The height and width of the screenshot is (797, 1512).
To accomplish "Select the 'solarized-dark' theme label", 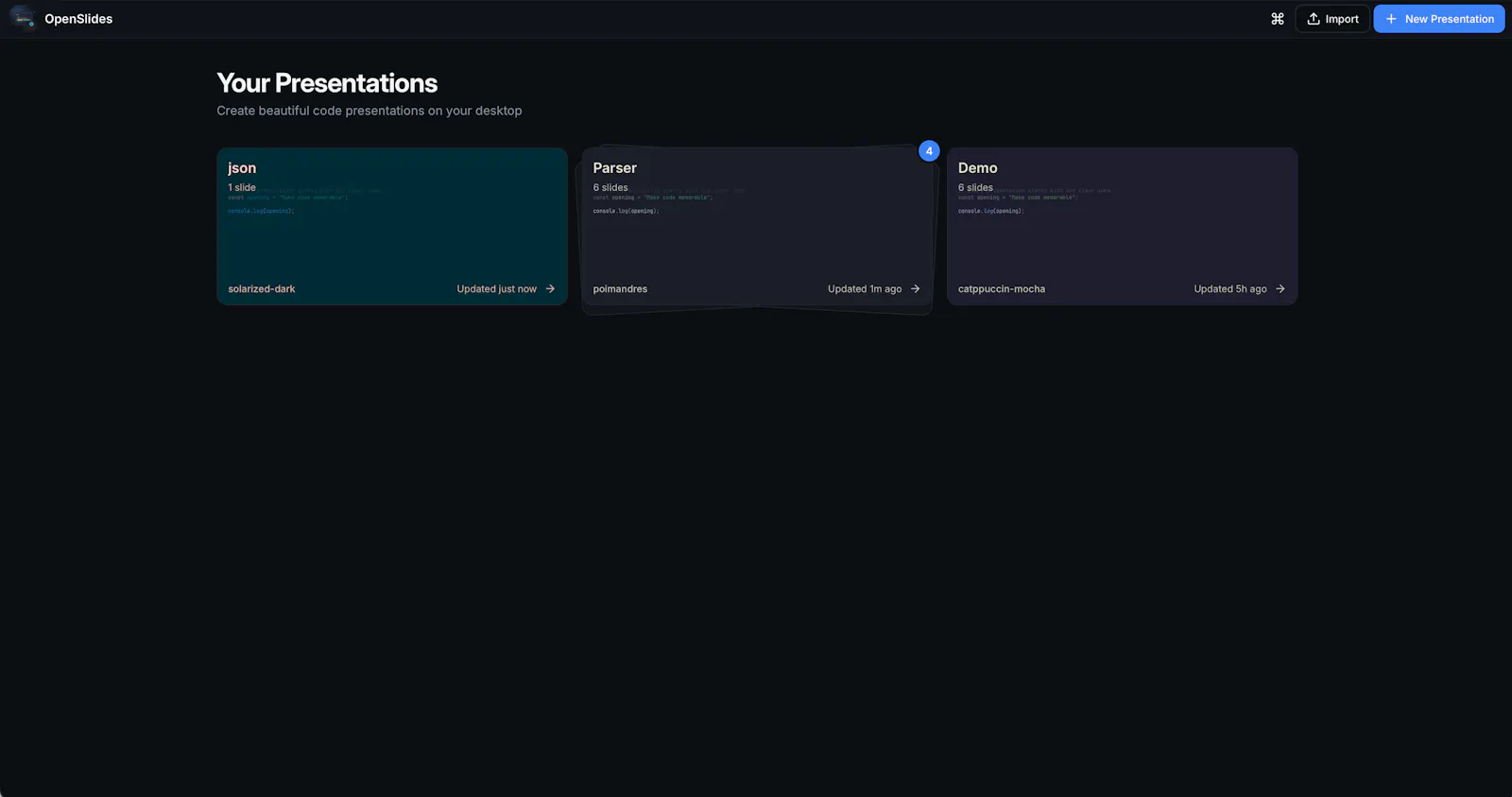I will tap(262, 289).
